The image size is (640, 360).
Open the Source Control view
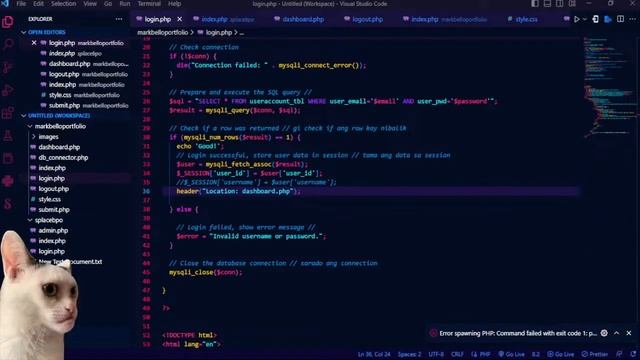click(x=8, y=67)
